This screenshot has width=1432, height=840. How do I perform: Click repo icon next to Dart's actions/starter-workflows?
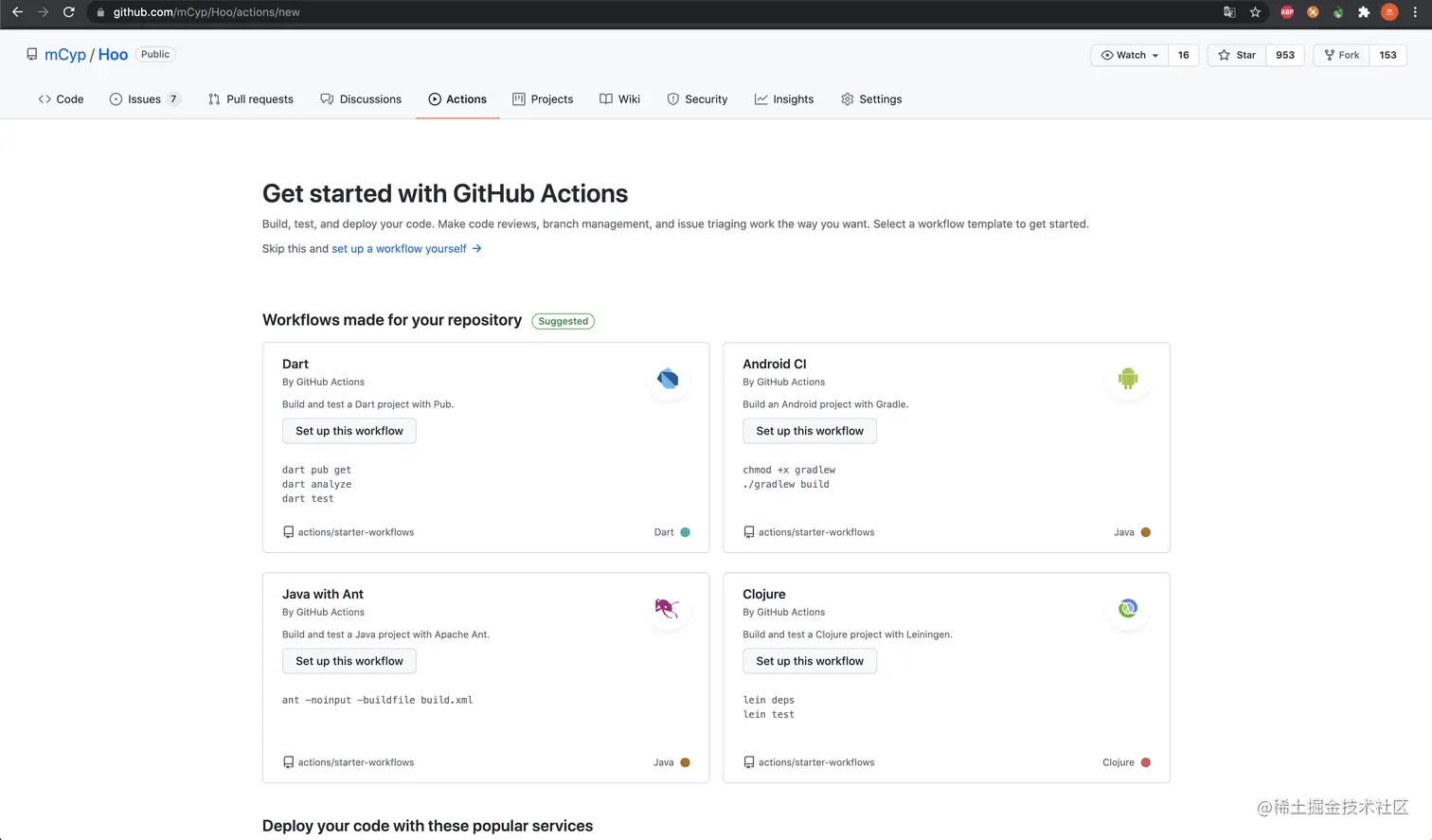288,532
